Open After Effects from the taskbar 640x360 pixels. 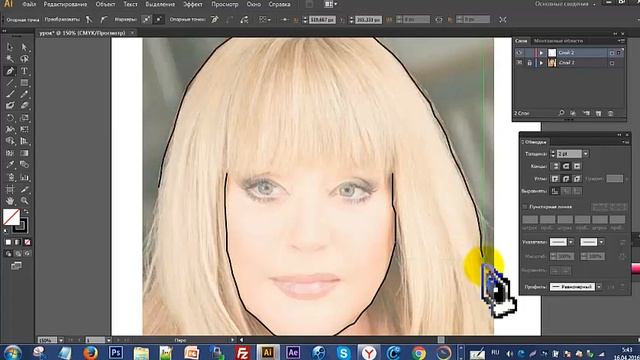click(x=293, y=352)
